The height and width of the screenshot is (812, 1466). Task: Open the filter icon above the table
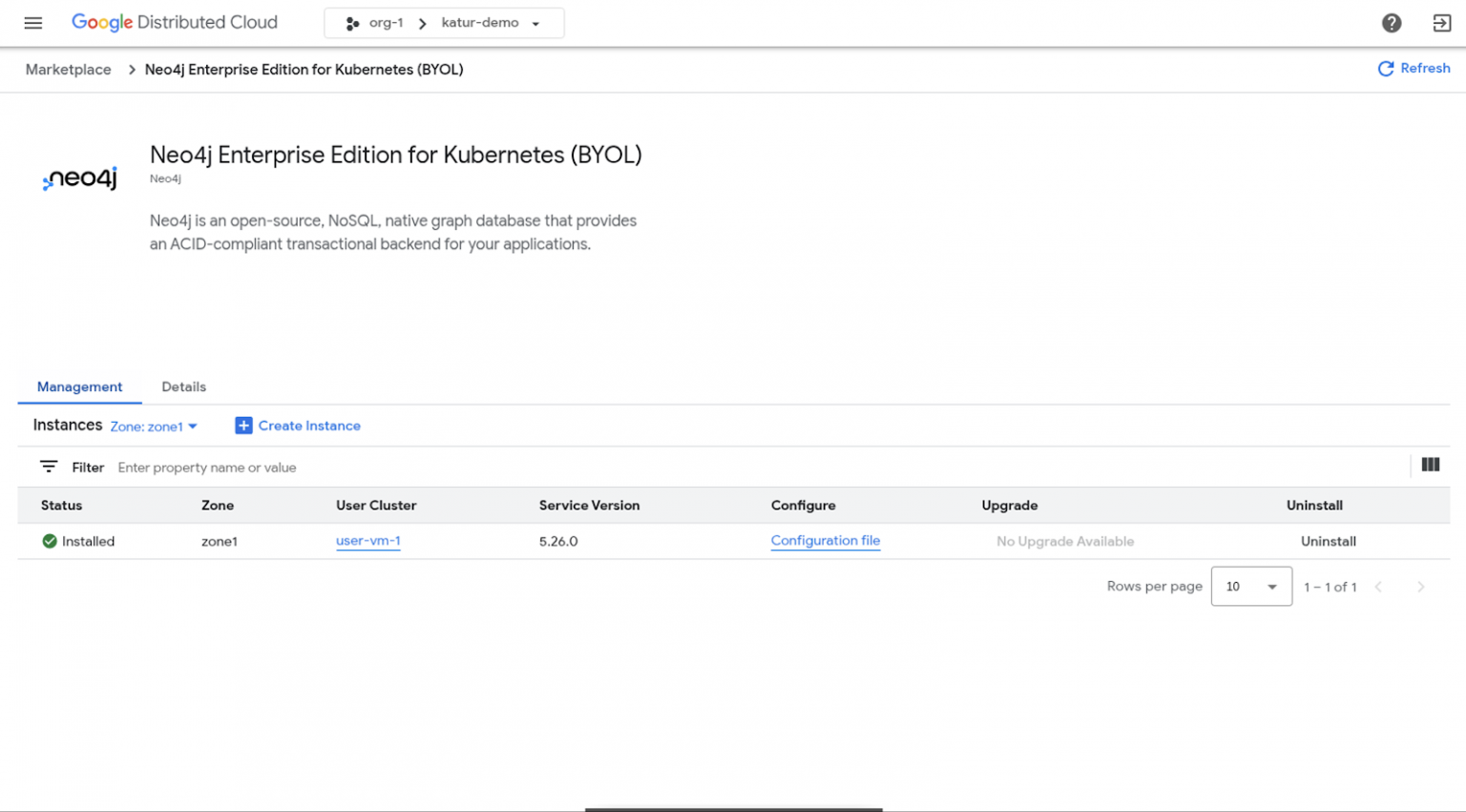pos(49,467)
